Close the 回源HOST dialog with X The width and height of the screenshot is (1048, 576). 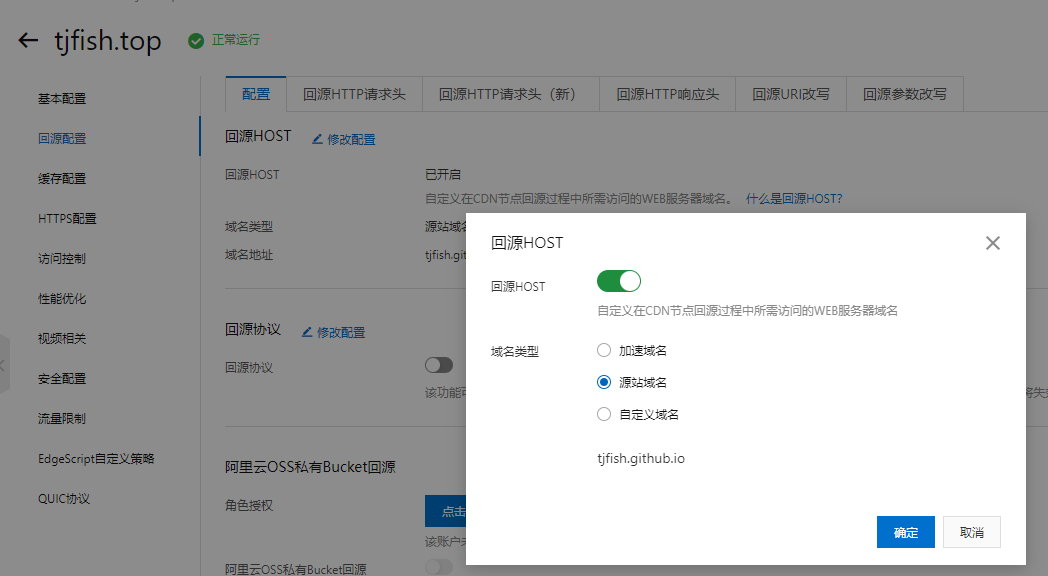pos(992,243)
